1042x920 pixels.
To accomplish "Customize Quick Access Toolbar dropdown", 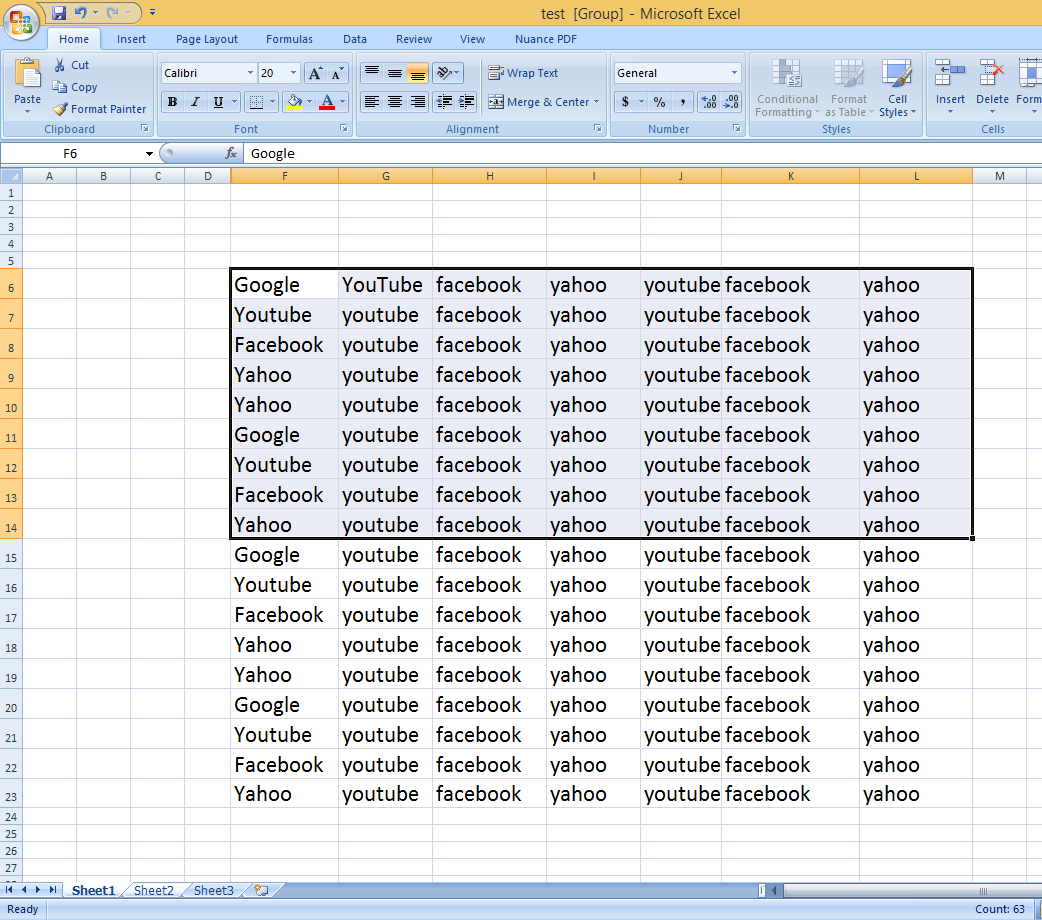I will [152, 13].
